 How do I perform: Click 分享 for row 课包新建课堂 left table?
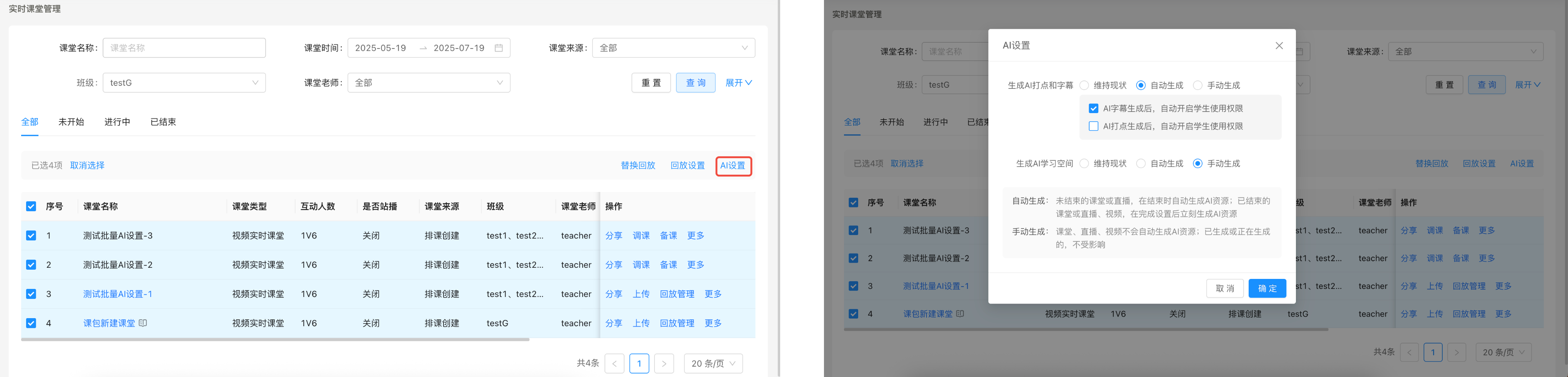(614, 324)
